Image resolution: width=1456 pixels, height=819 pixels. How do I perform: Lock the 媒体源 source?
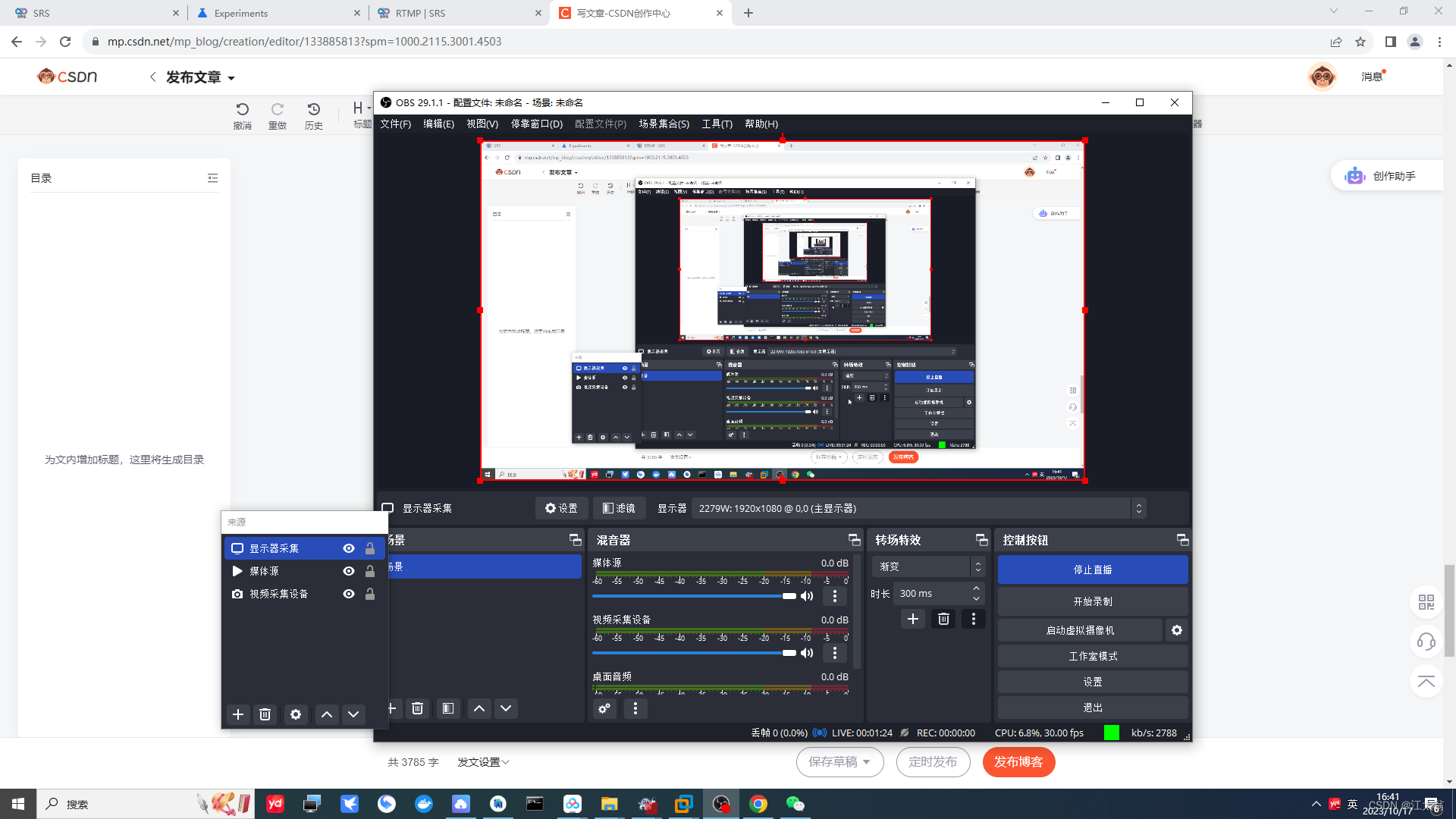pyautogui.click(x=370, y=571)
